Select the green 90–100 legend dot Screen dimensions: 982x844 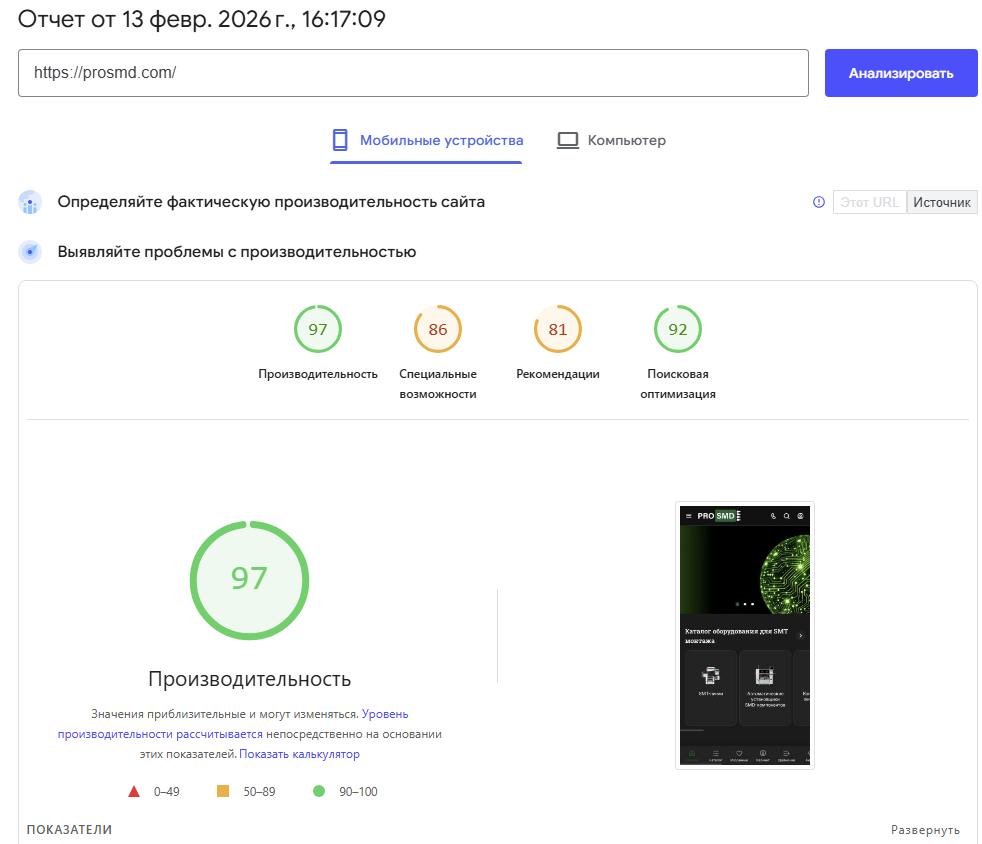(x=320, y=791)
